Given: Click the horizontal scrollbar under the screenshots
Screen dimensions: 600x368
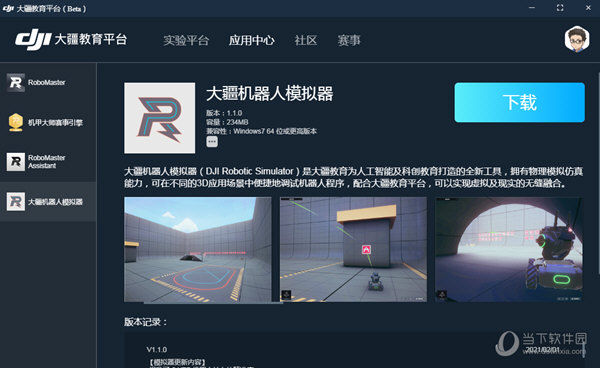Looking at the screenshot, I should [x=213, y=303].
